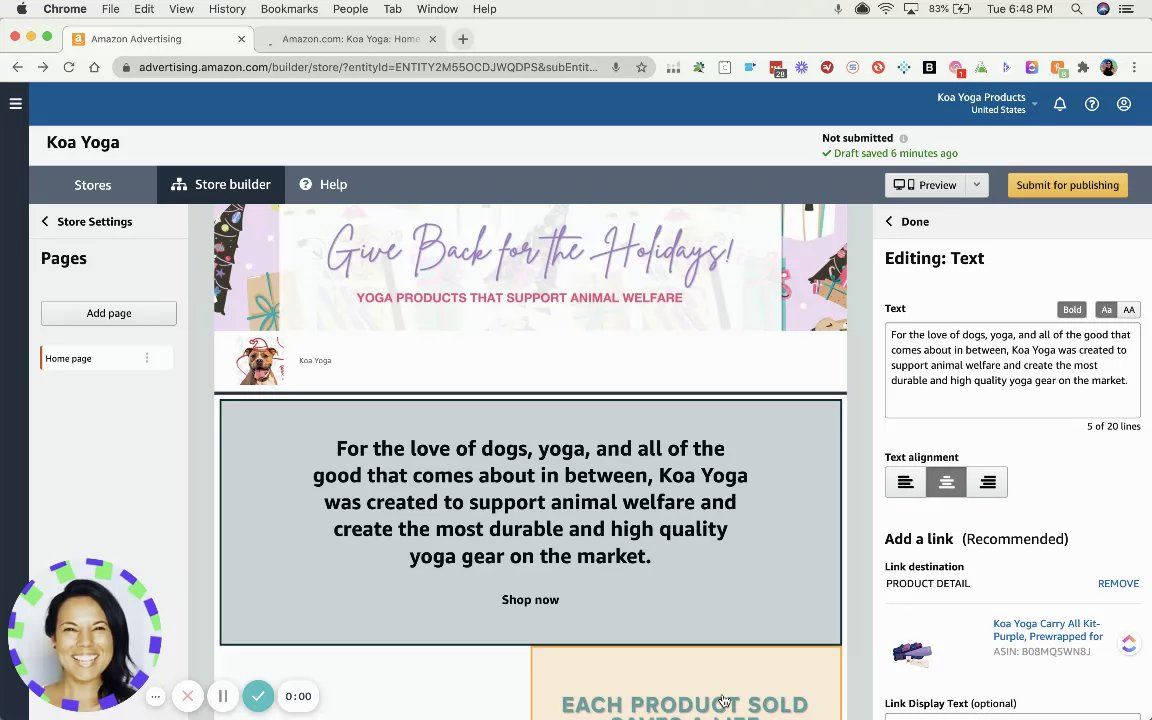Go to browser home page

94,67
